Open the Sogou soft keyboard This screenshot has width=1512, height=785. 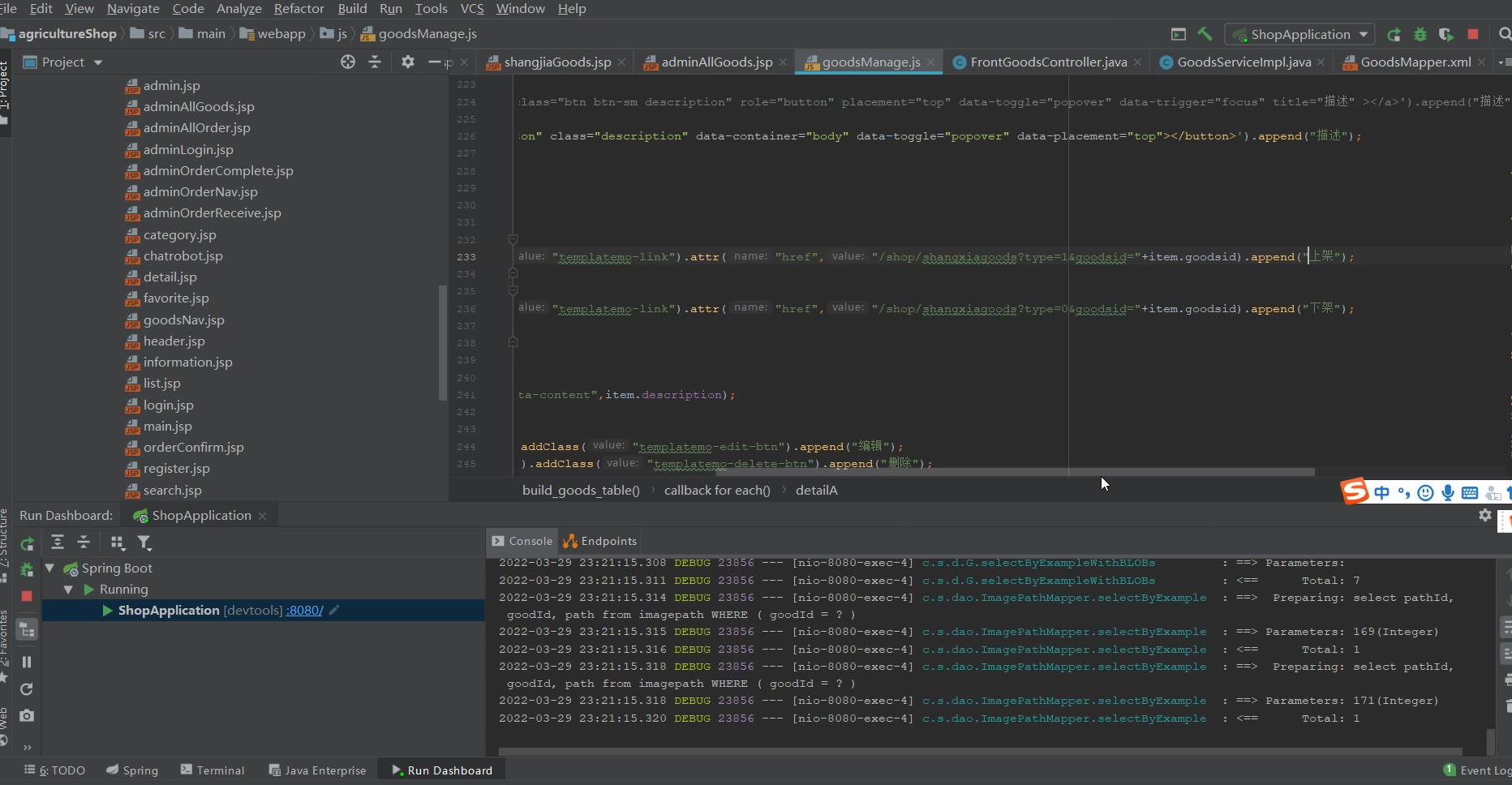click(x=1470, y=492)
